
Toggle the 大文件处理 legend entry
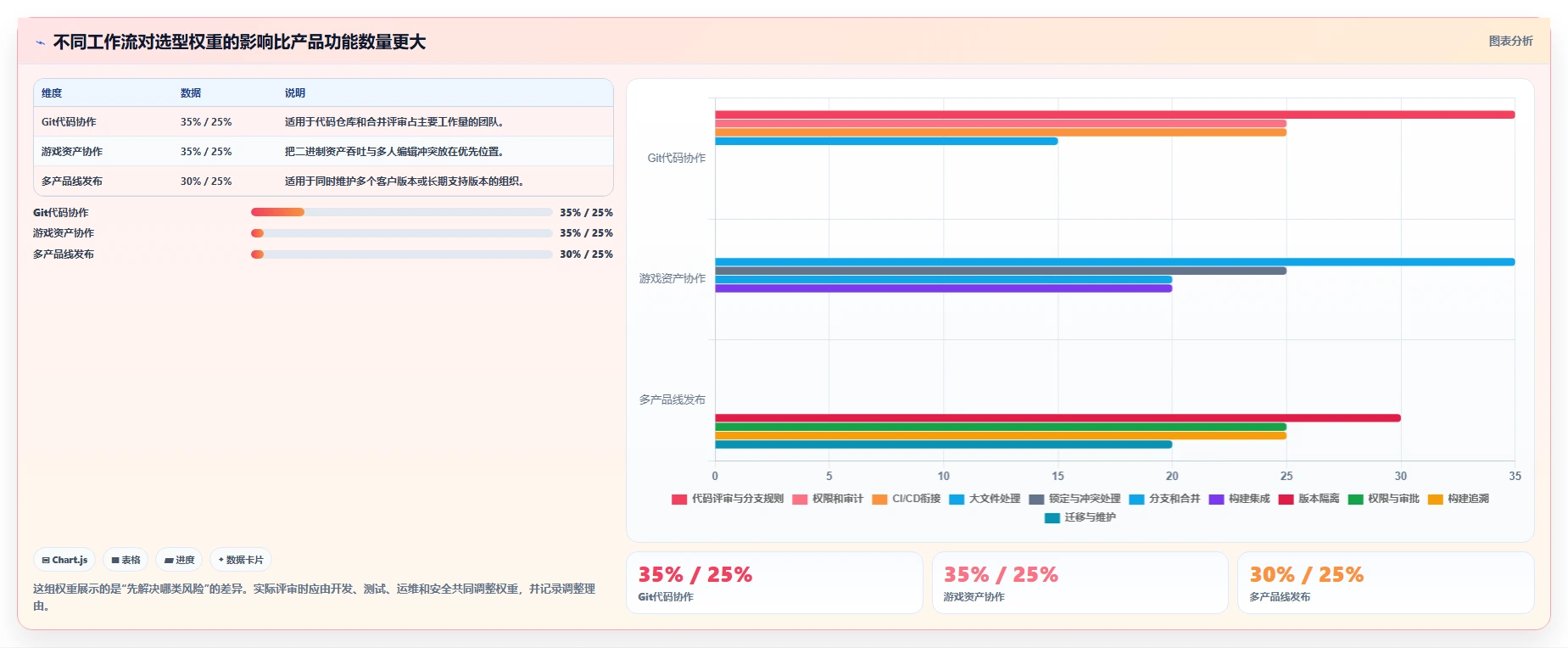tap(985, 499)
